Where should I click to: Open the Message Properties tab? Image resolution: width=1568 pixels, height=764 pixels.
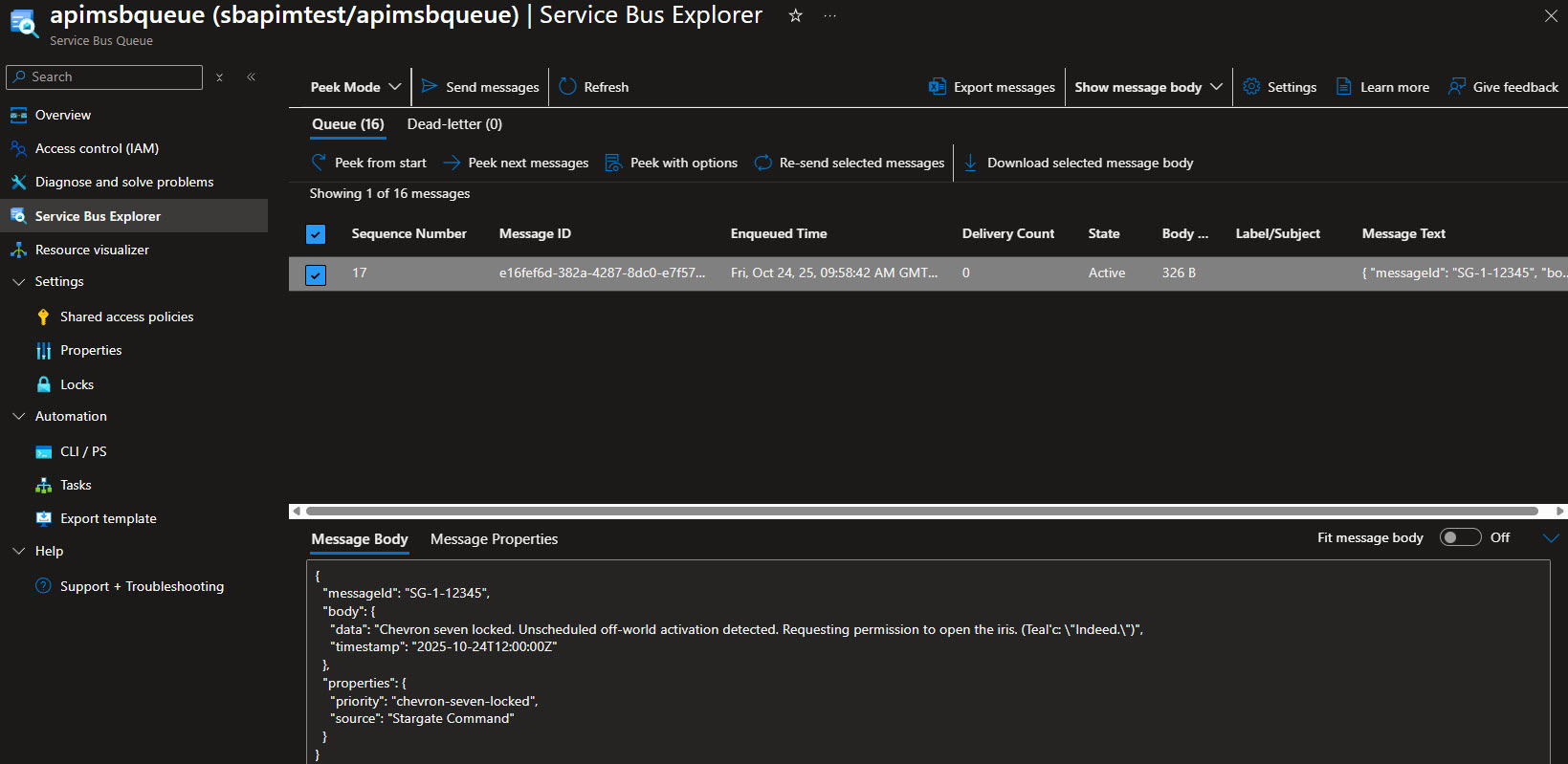point(494,539)
